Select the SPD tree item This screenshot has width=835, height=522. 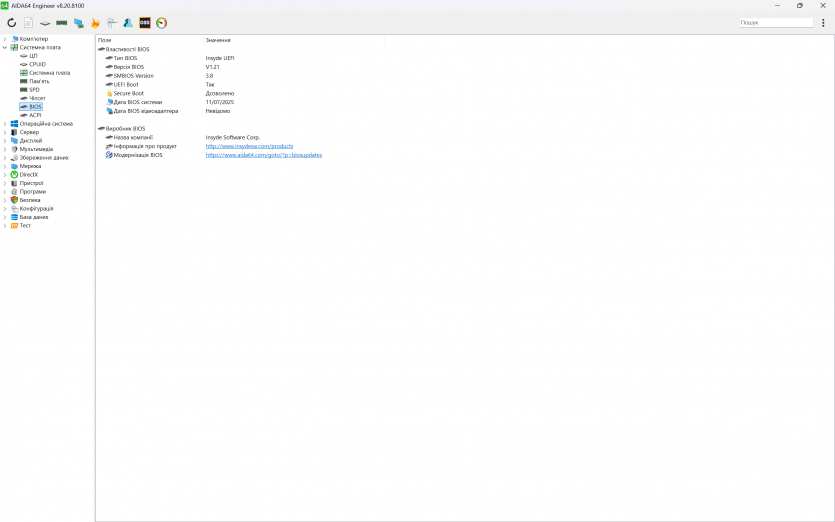[x=34, y=90]
